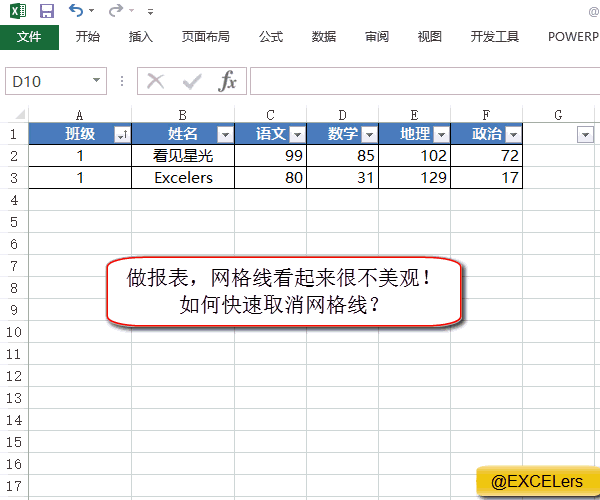Open the Insert Function fx icon

coord(228,81)
